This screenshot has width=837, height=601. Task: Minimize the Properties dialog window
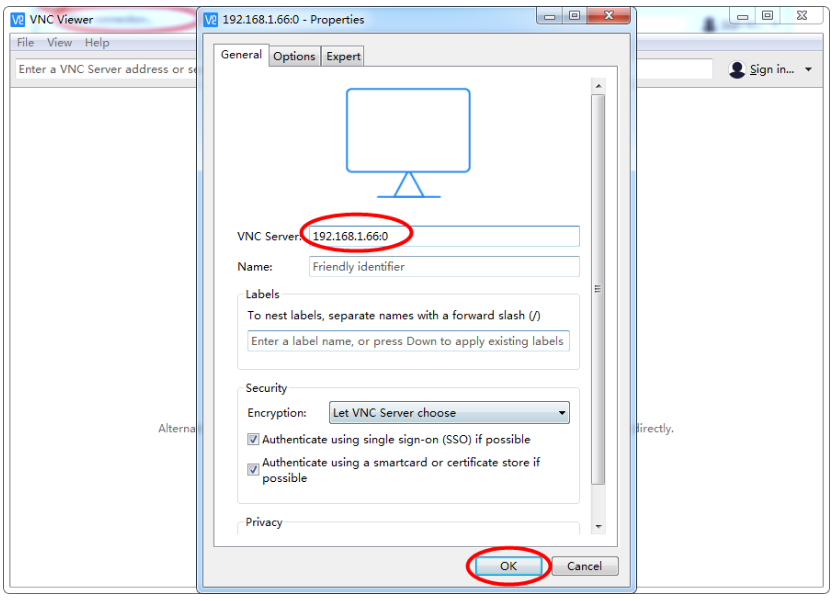[549, 16]
